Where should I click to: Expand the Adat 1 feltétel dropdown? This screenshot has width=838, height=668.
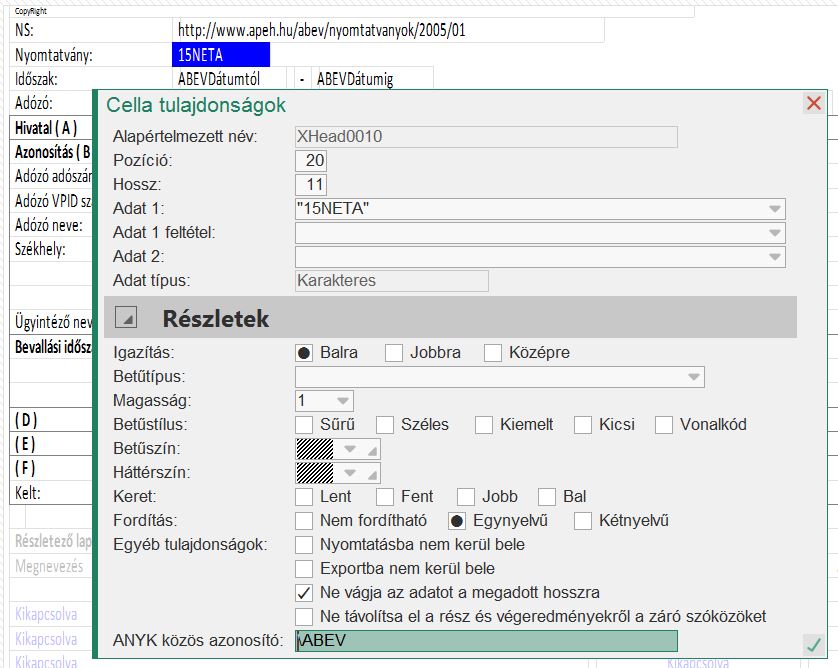(x=774, y=233)
